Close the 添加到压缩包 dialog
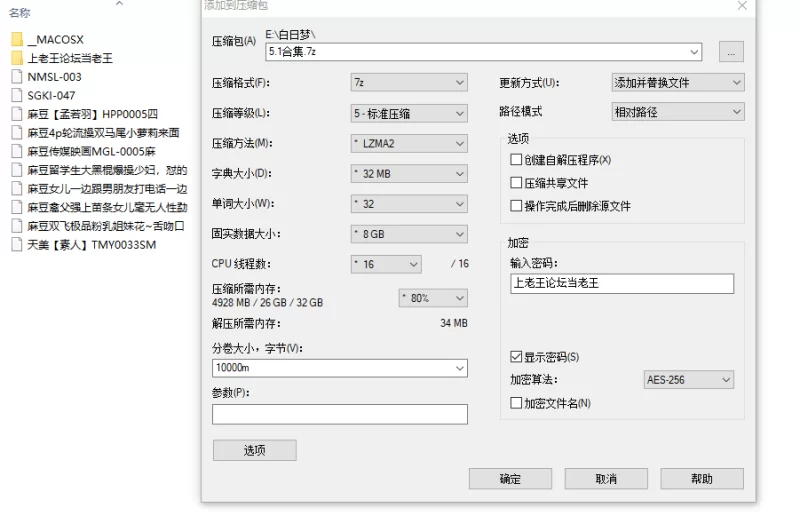 coord(742,6)
